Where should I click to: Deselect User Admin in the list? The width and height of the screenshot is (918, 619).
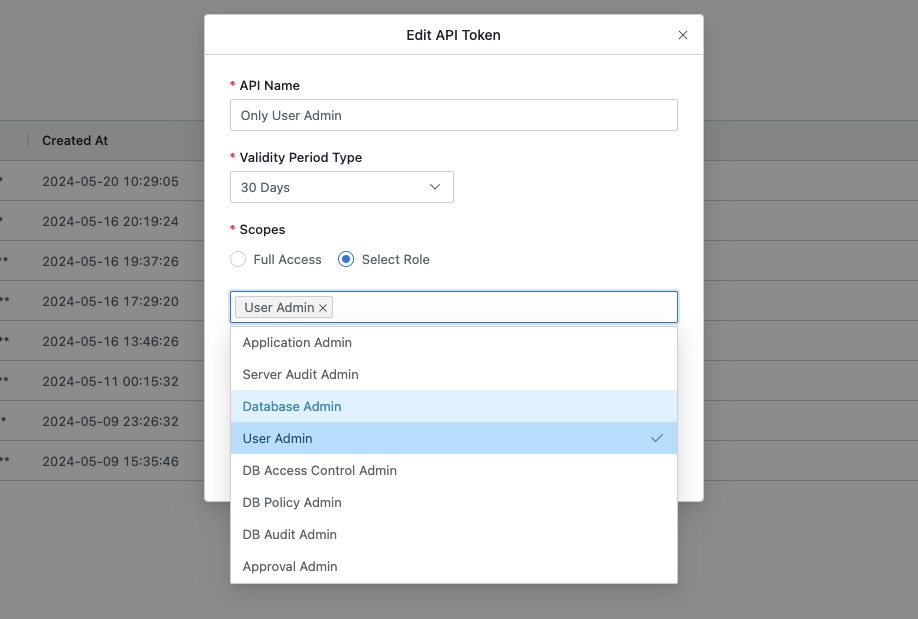[278, 438]
